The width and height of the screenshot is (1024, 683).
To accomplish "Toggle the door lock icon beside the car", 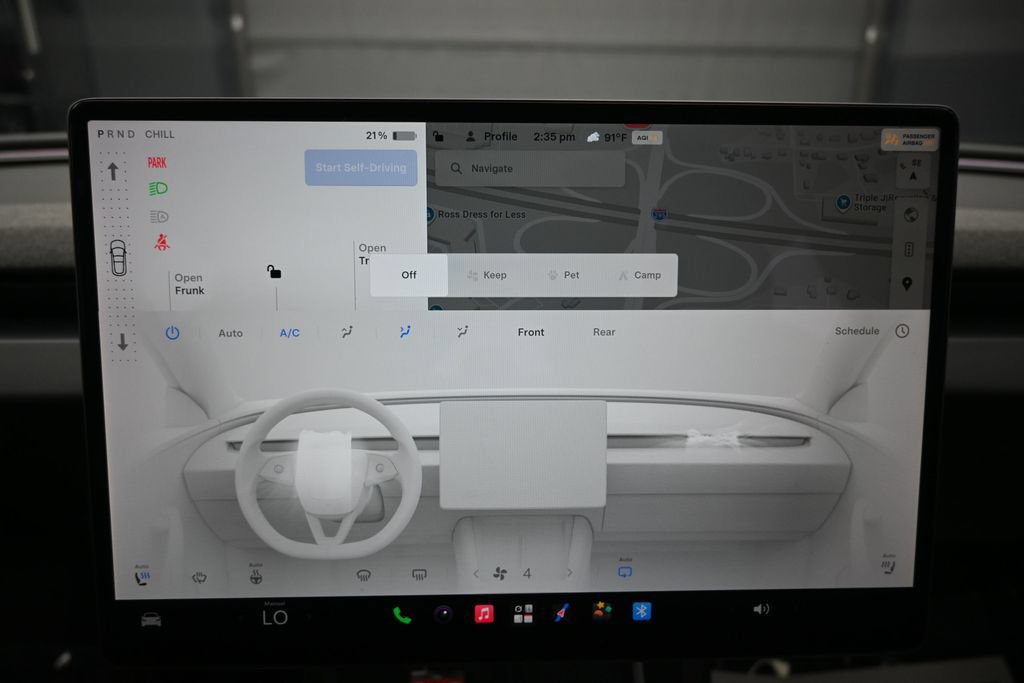I will [x=274, y=272].
